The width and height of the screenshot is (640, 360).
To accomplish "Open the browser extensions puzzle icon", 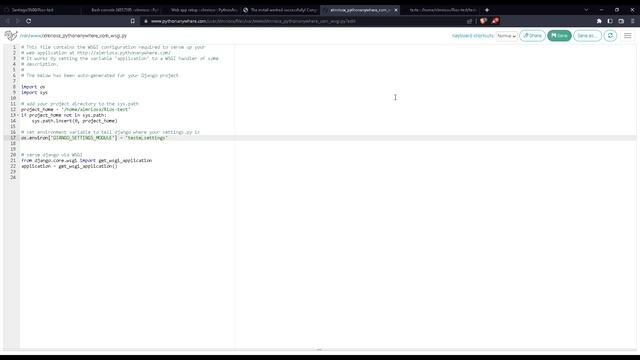I will [x=599, y=21].
